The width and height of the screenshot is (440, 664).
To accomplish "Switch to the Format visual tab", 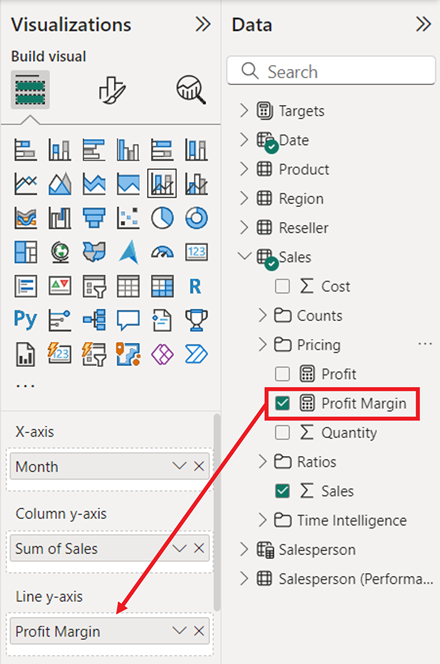I will pyautogui.click(x=112, y=90).
